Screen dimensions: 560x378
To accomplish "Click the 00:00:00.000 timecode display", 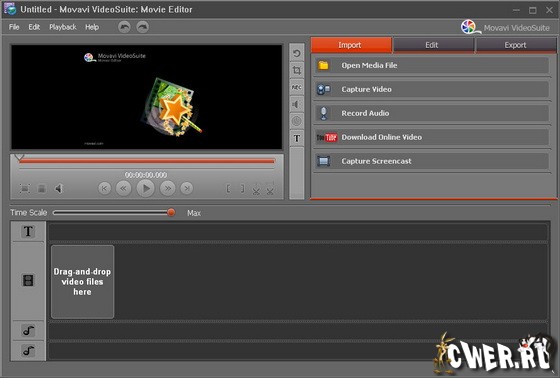I will click(146, 175).
